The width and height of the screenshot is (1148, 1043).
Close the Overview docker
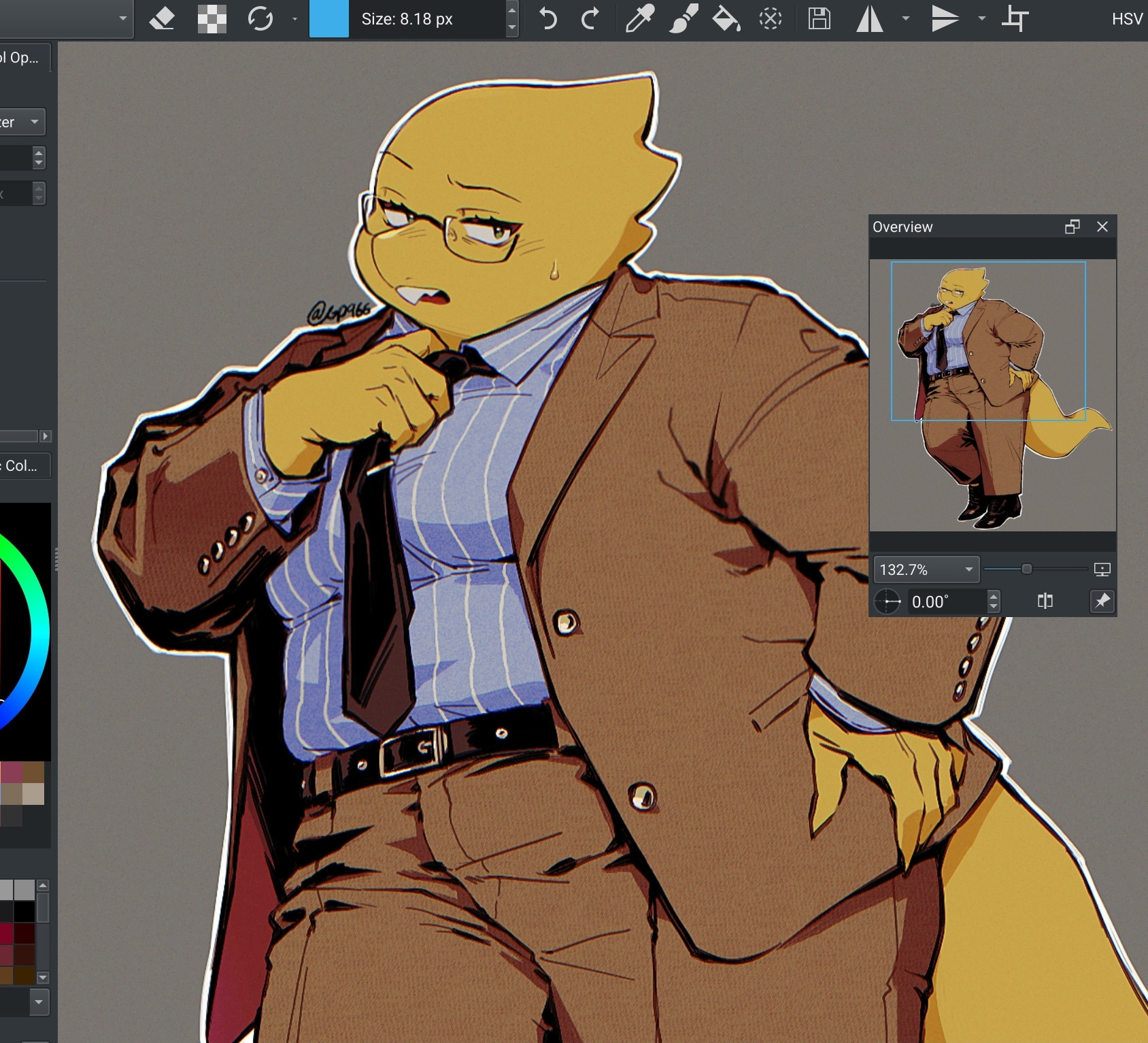point(1102,227)
